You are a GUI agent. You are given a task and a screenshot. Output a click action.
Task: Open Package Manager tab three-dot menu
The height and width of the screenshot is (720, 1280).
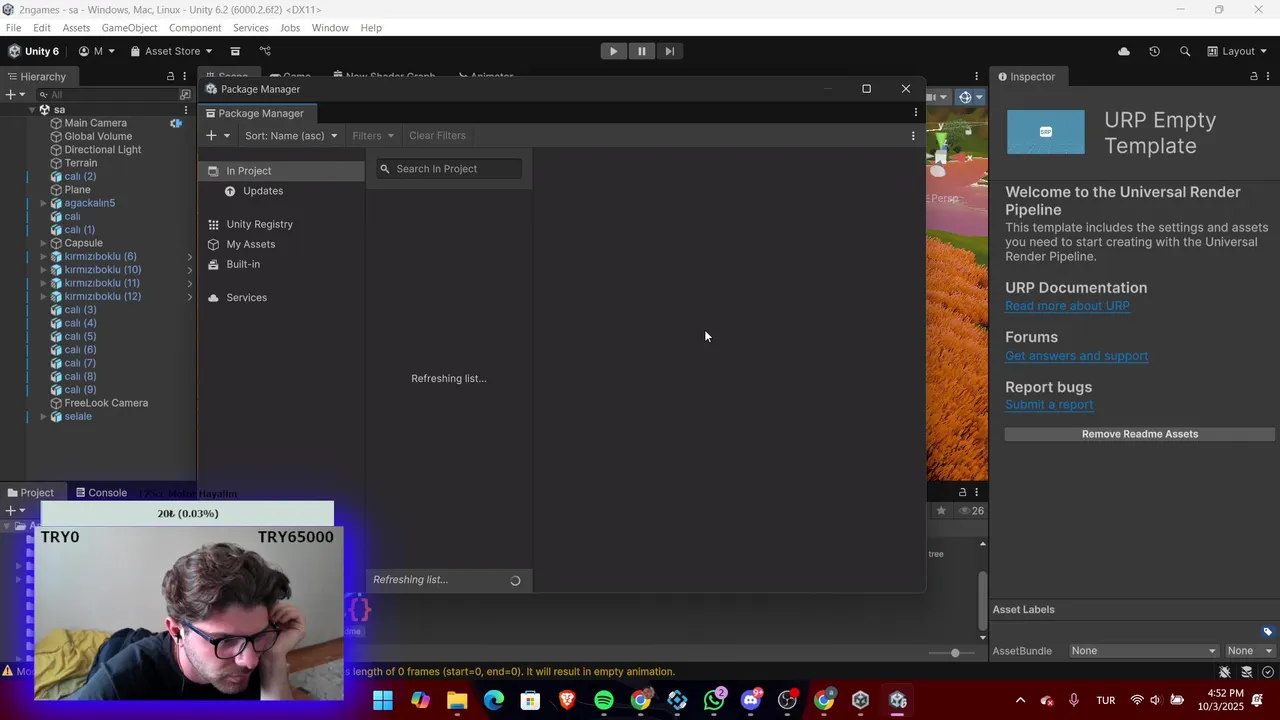(915, 113)
